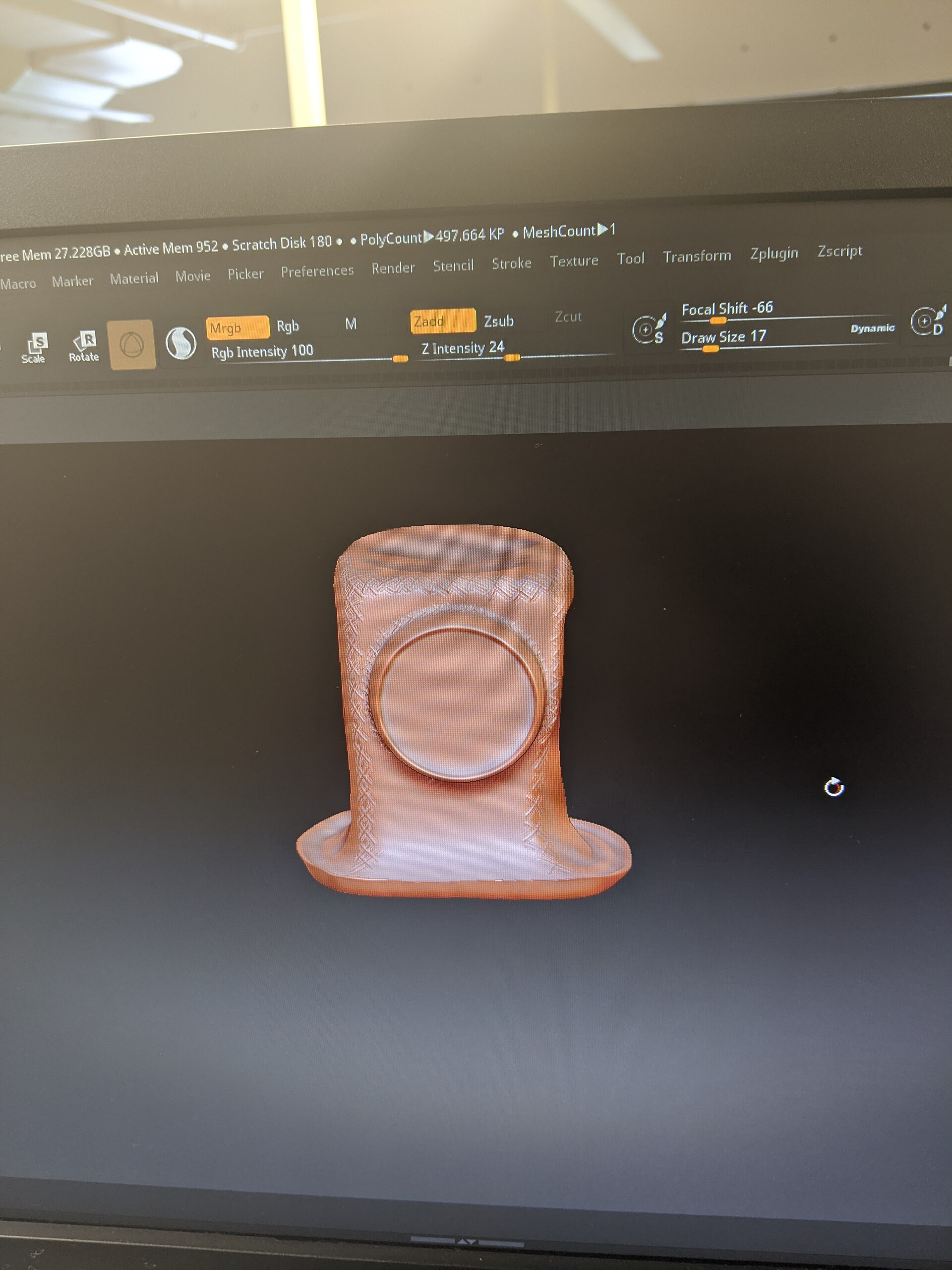
Task: Open the Tool menu
Action: (x=630, y=258)
